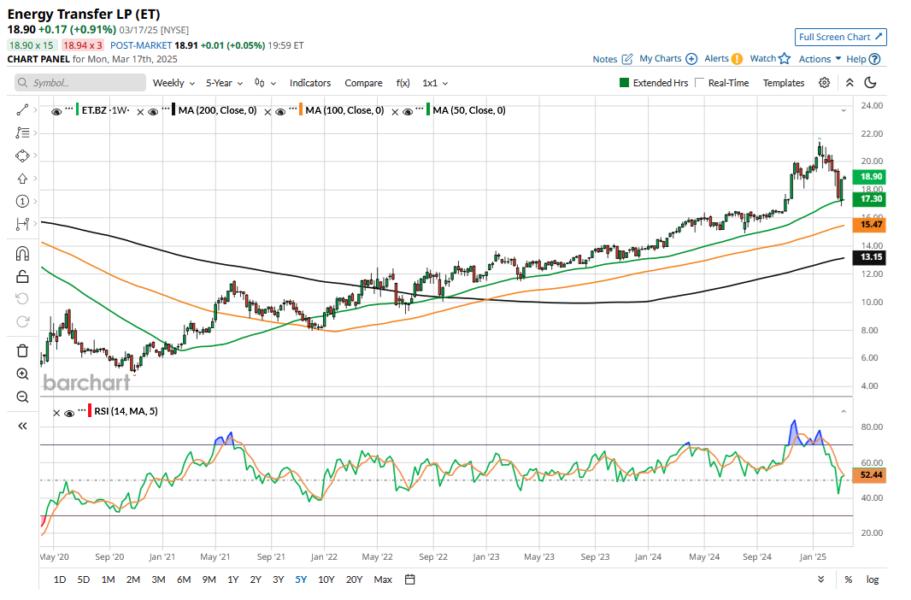911x600 pixels.
Task: Enable the Extended Hrs checkbox
Action: tap(624, 82)
